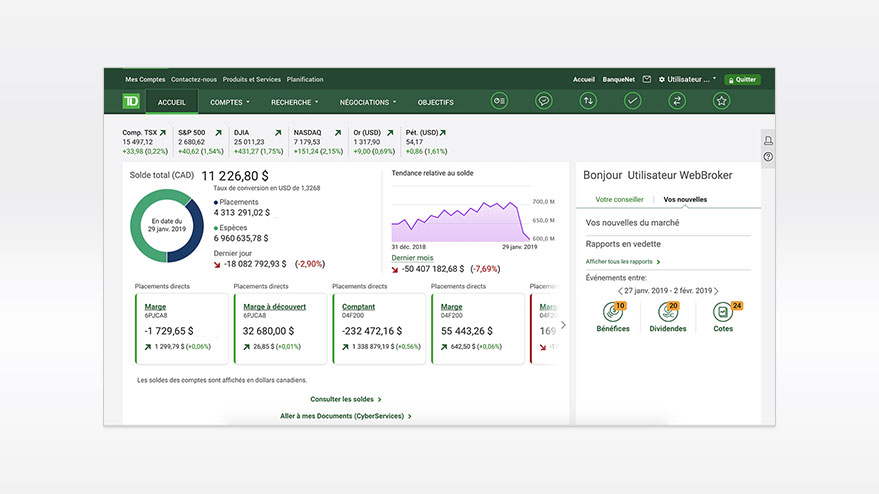Viewport: 879px width, 494px height.
Task: Expand the RECHERCHE dropdown menu
Action: pos(294,102)
